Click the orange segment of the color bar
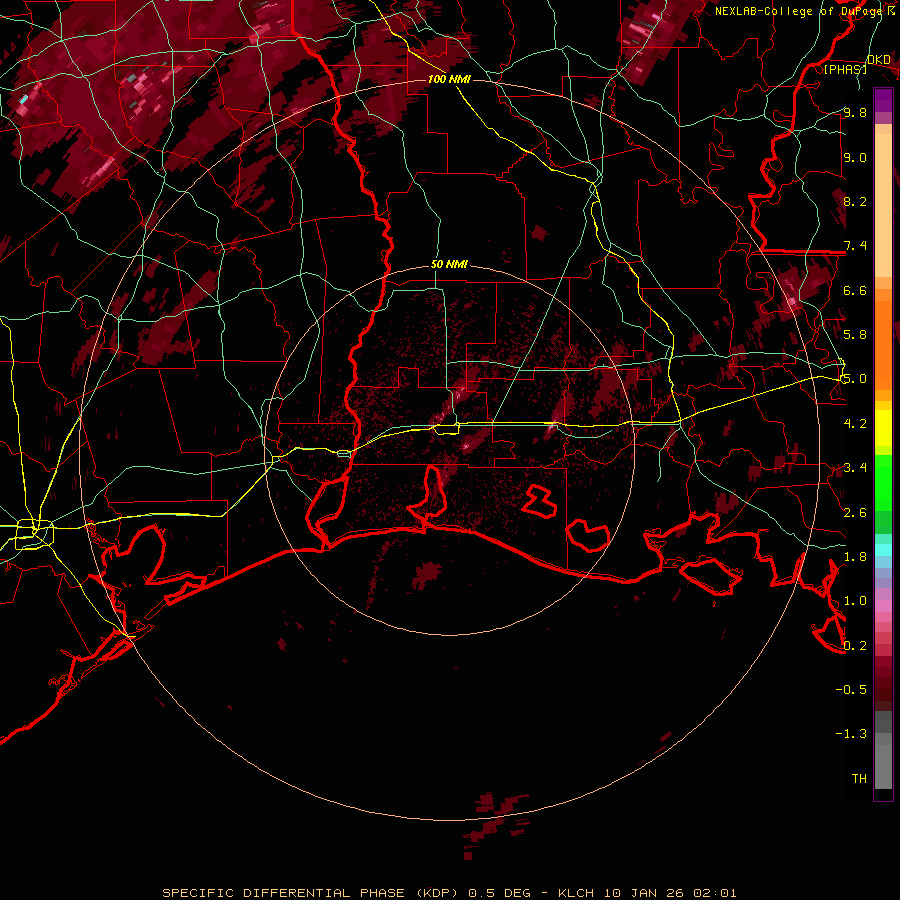 883,344
